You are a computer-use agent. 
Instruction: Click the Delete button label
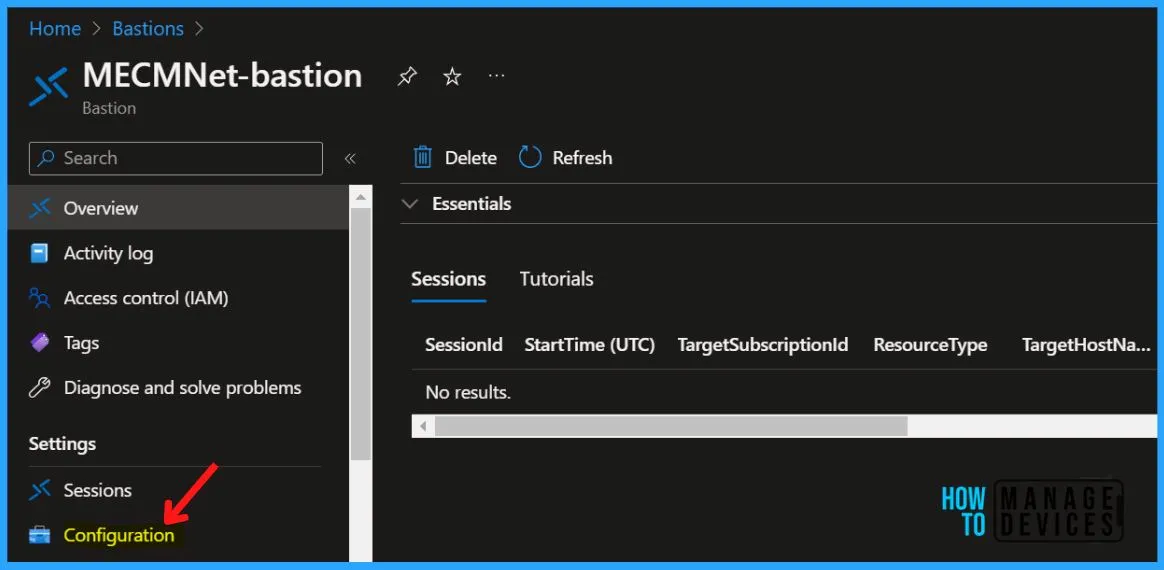point(471,158)
